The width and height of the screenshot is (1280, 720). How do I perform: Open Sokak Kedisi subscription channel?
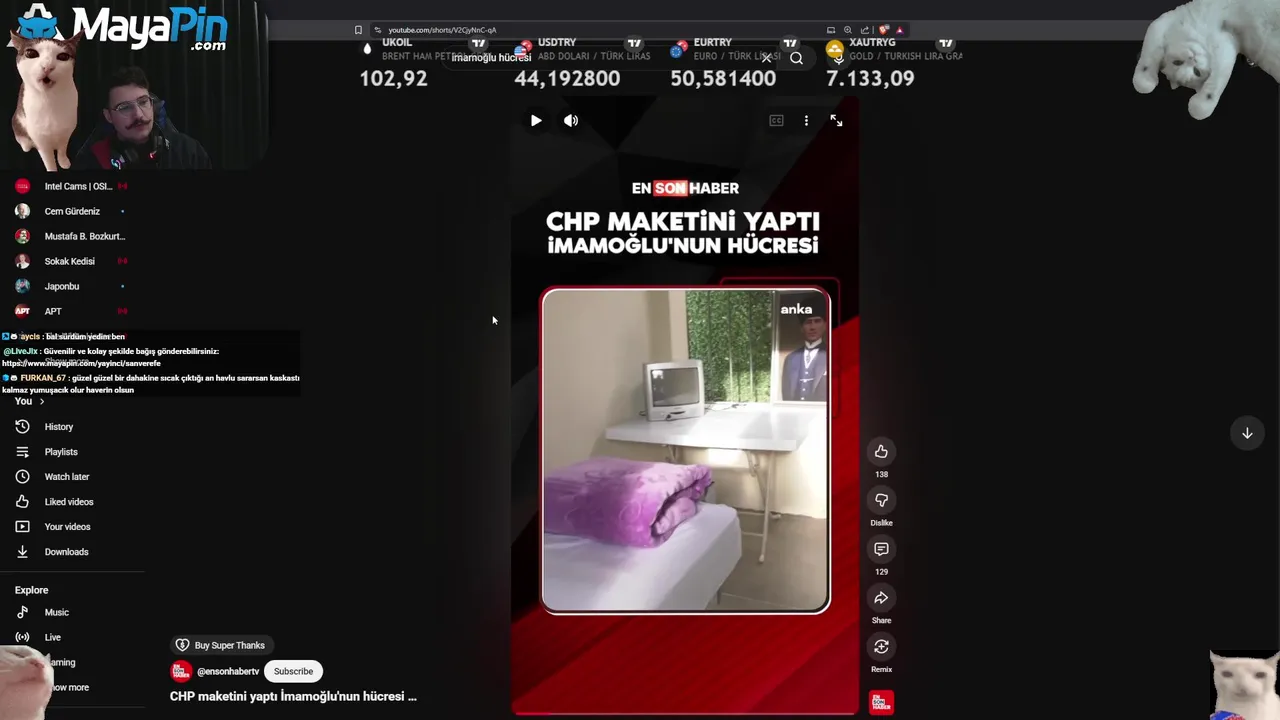pos(72,261)
